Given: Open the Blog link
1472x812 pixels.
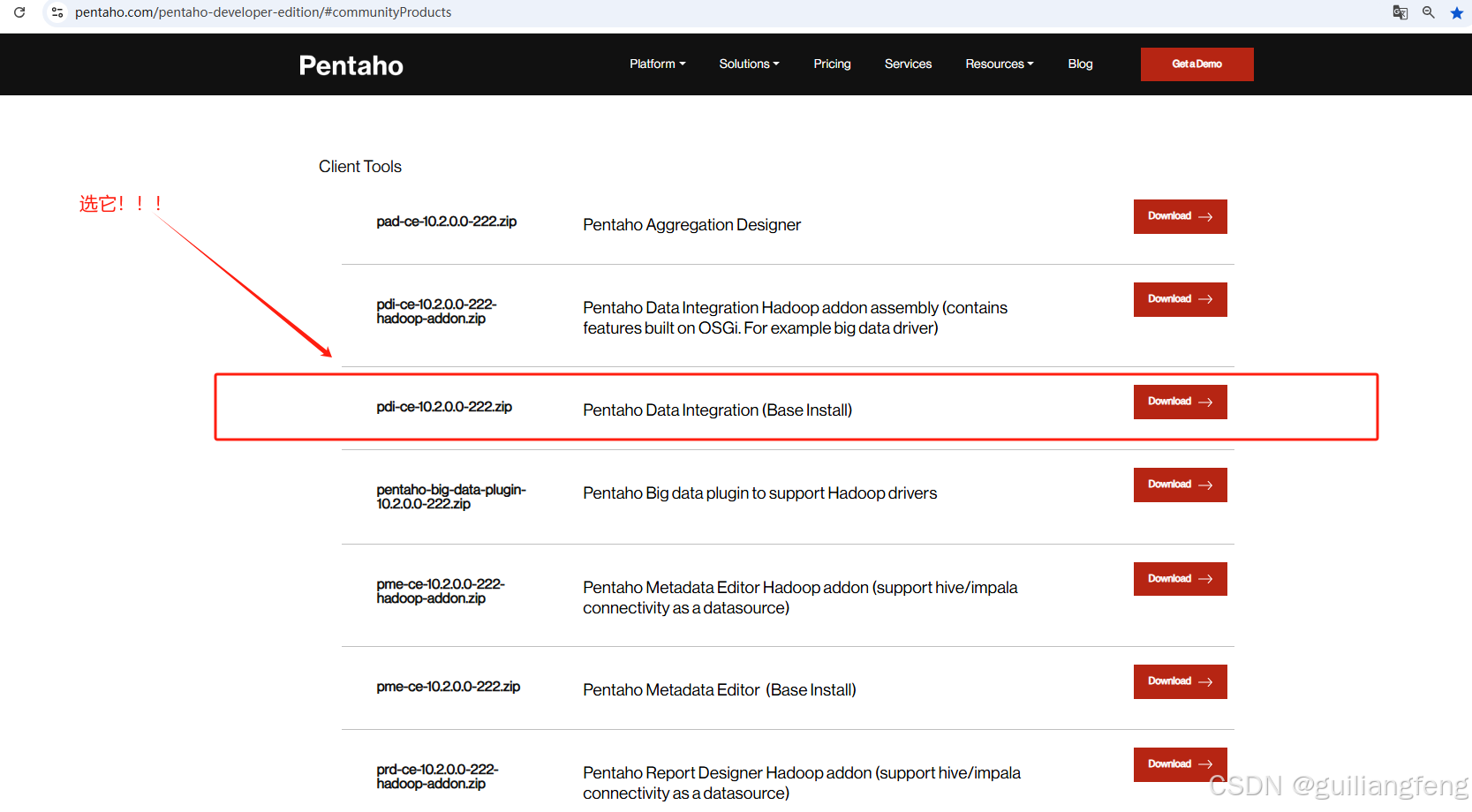Looking at the screenshot, I should [x=1080, y=64].
